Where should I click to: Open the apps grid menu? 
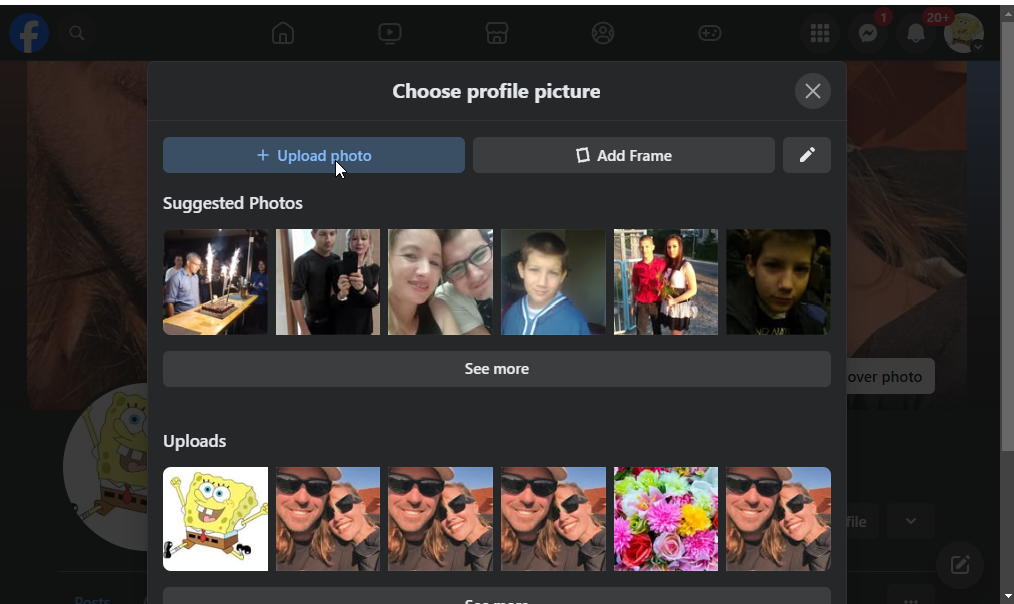820,34
